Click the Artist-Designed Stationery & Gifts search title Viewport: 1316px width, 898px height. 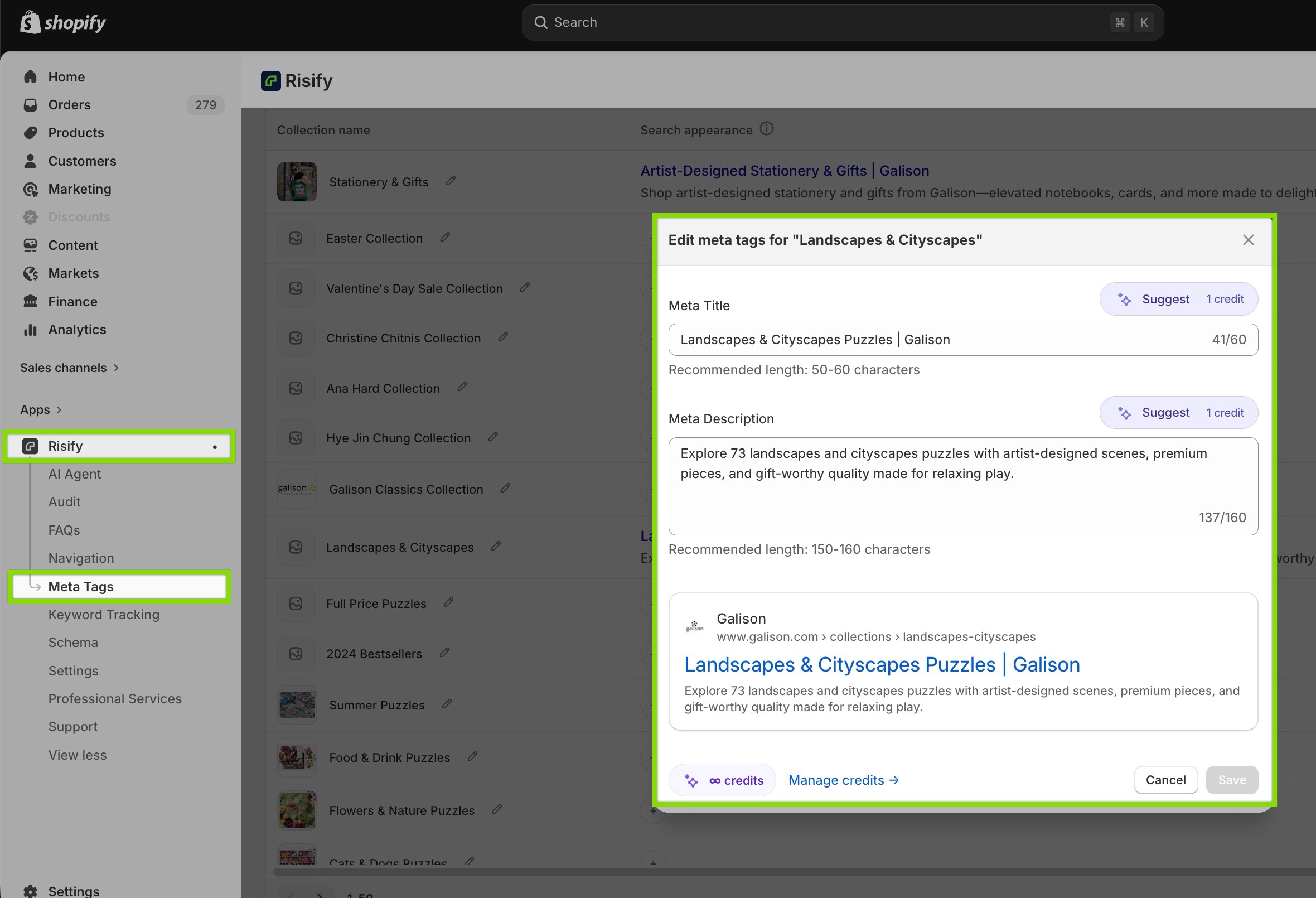pyautogui.click(x=784, y=171)
